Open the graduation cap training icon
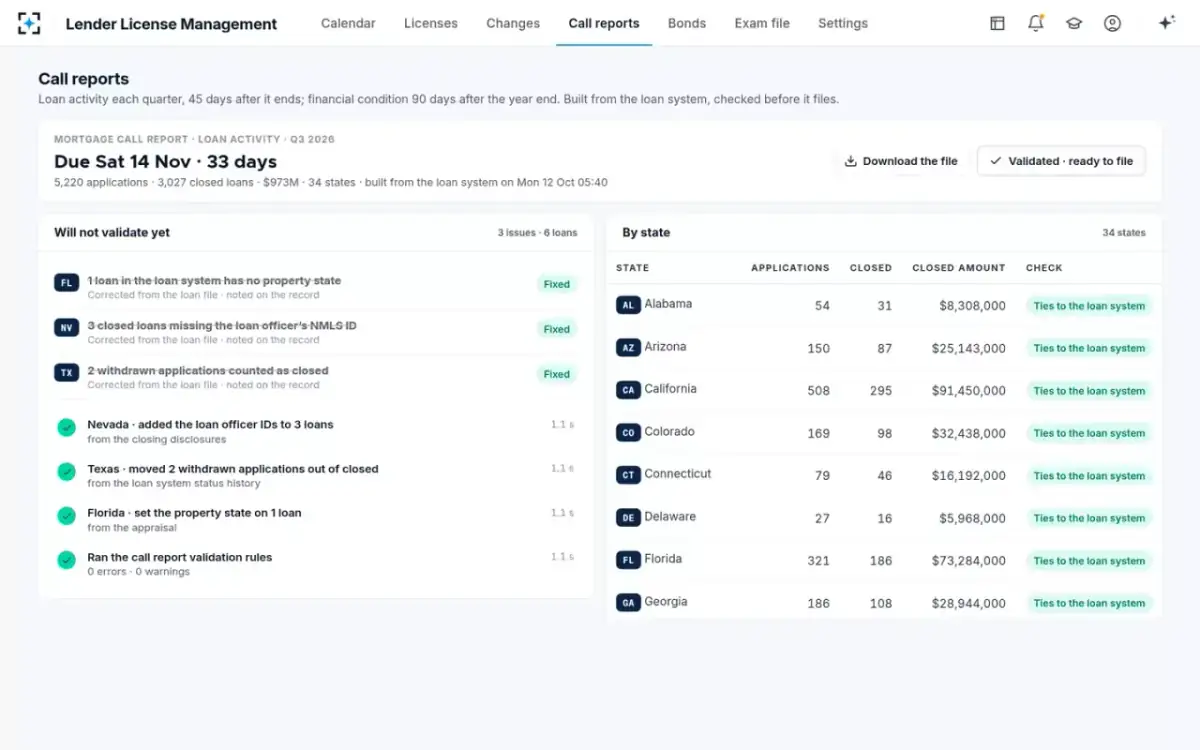This screenshot has width=1200, height=750. 1074,23
